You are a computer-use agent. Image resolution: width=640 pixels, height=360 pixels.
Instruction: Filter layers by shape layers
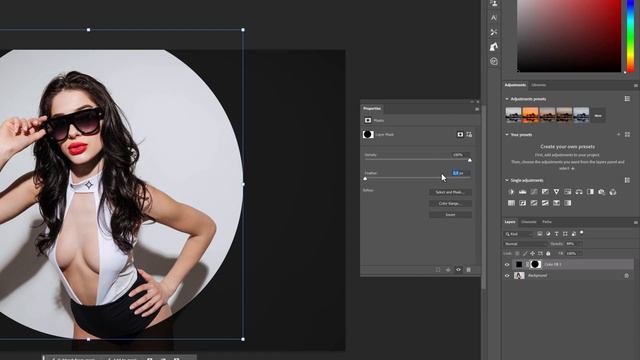[x=565, y=234]
